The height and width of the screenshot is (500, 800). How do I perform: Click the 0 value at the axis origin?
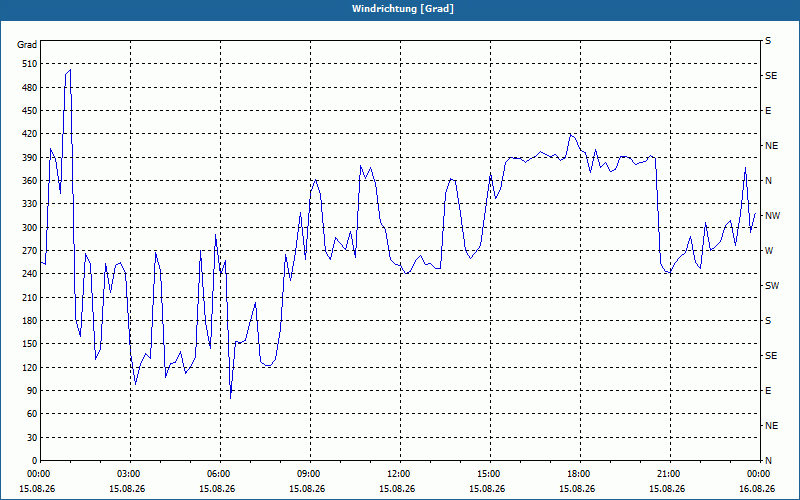(34, 461)
